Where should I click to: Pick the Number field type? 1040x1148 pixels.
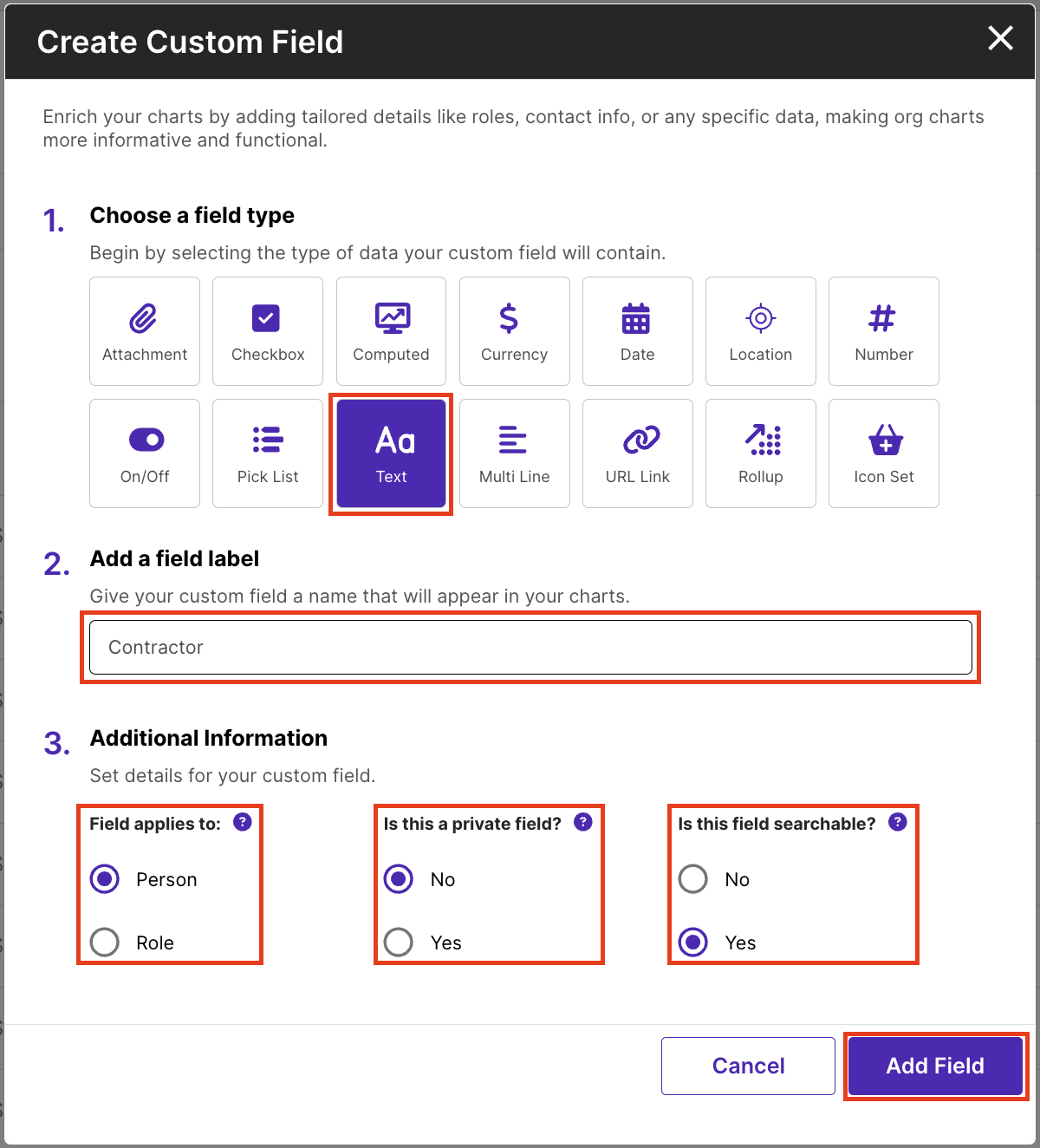coord(883,331)
